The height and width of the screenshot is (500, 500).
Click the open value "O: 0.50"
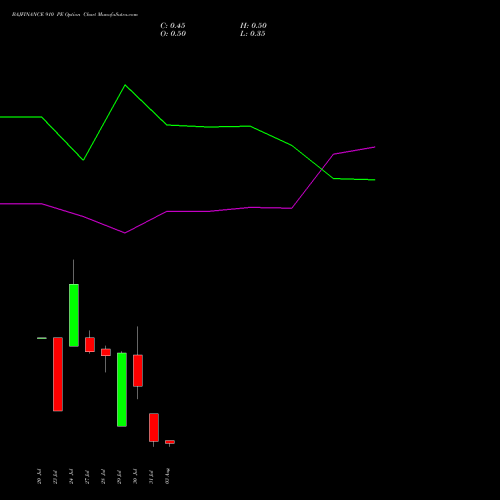point(173,34)
